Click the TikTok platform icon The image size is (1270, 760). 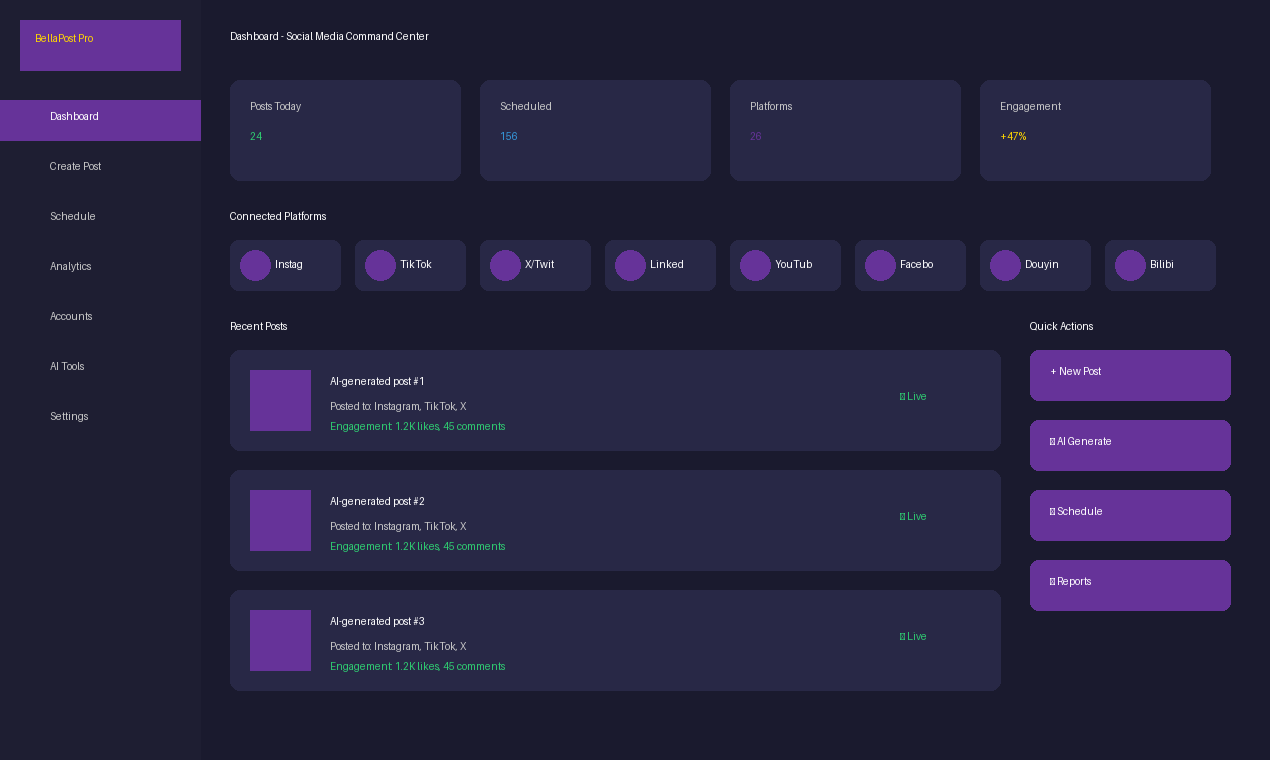tap(380, 265)
